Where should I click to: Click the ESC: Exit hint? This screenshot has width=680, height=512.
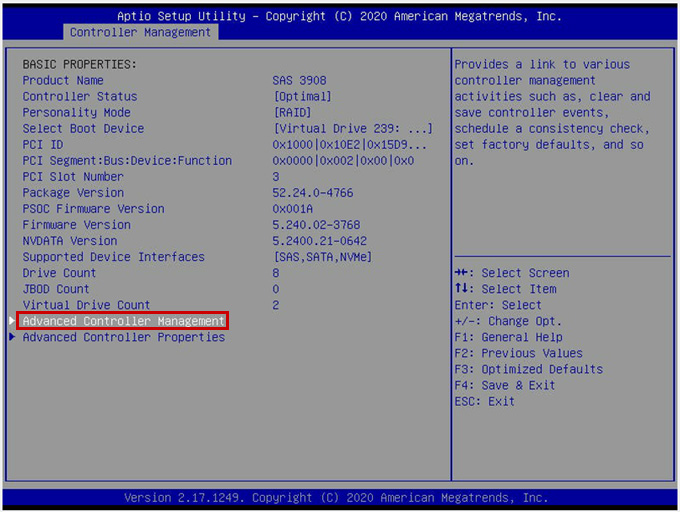(485, 401)
